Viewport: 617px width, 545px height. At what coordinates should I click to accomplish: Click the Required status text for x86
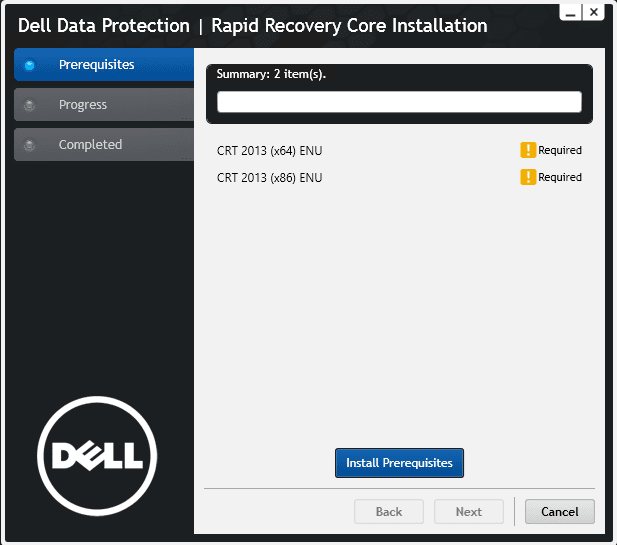tap(560, 178)
